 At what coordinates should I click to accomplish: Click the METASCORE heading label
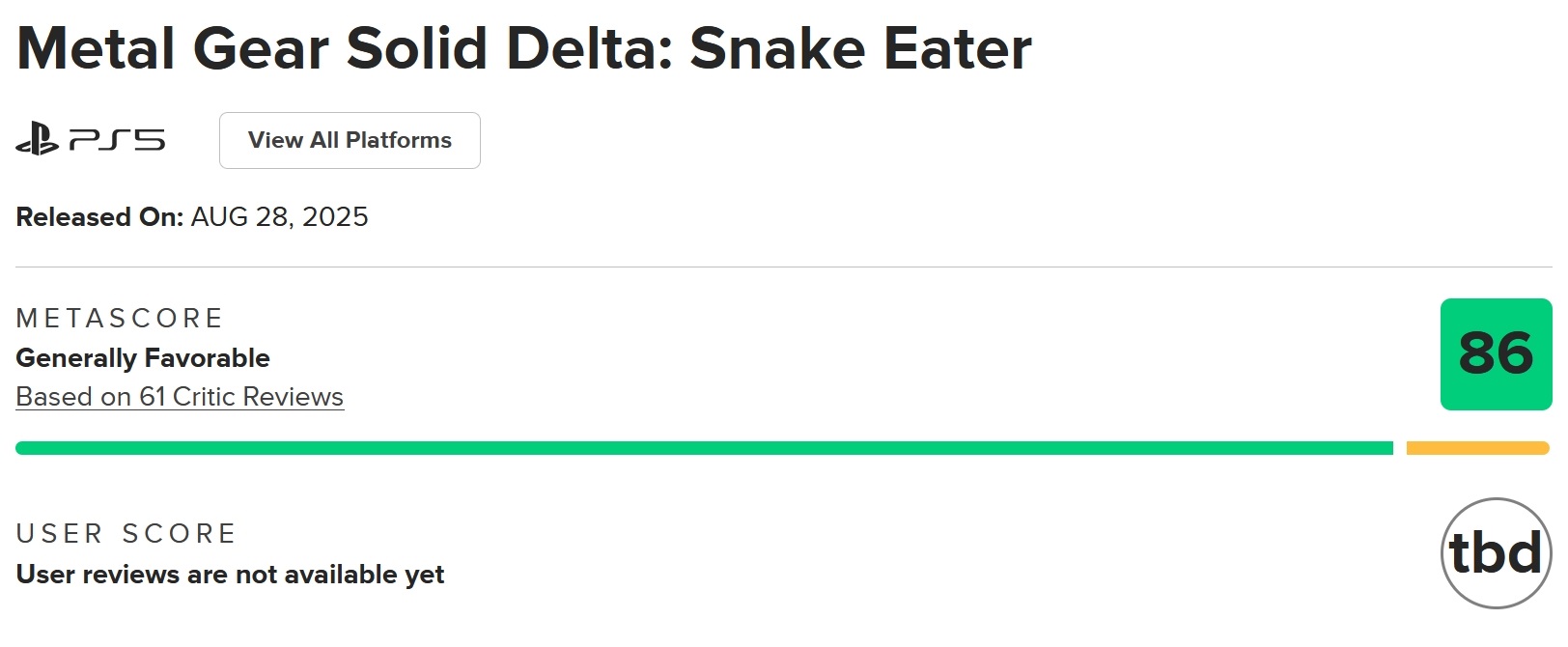click(x=120, y=319)
